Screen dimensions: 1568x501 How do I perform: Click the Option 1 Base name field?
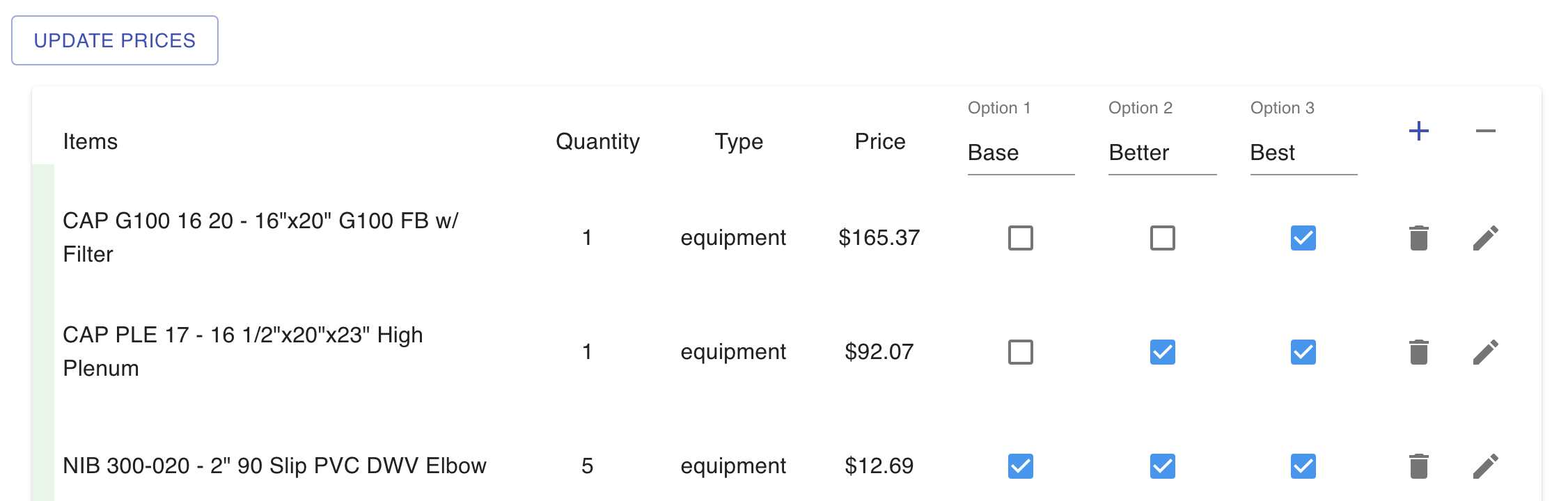[x=1021, y=152]
